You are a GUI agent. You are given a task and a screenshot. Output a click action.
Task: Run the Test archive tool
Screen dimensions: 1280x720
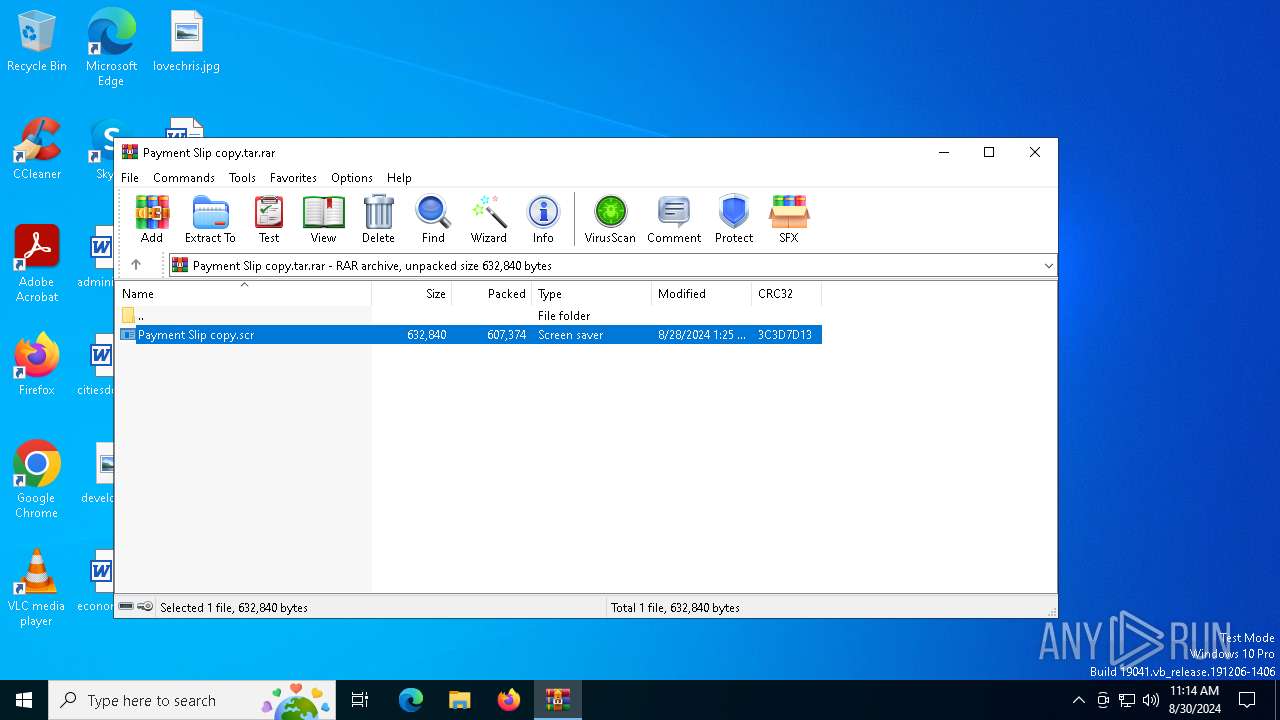[x=269, y=219]
